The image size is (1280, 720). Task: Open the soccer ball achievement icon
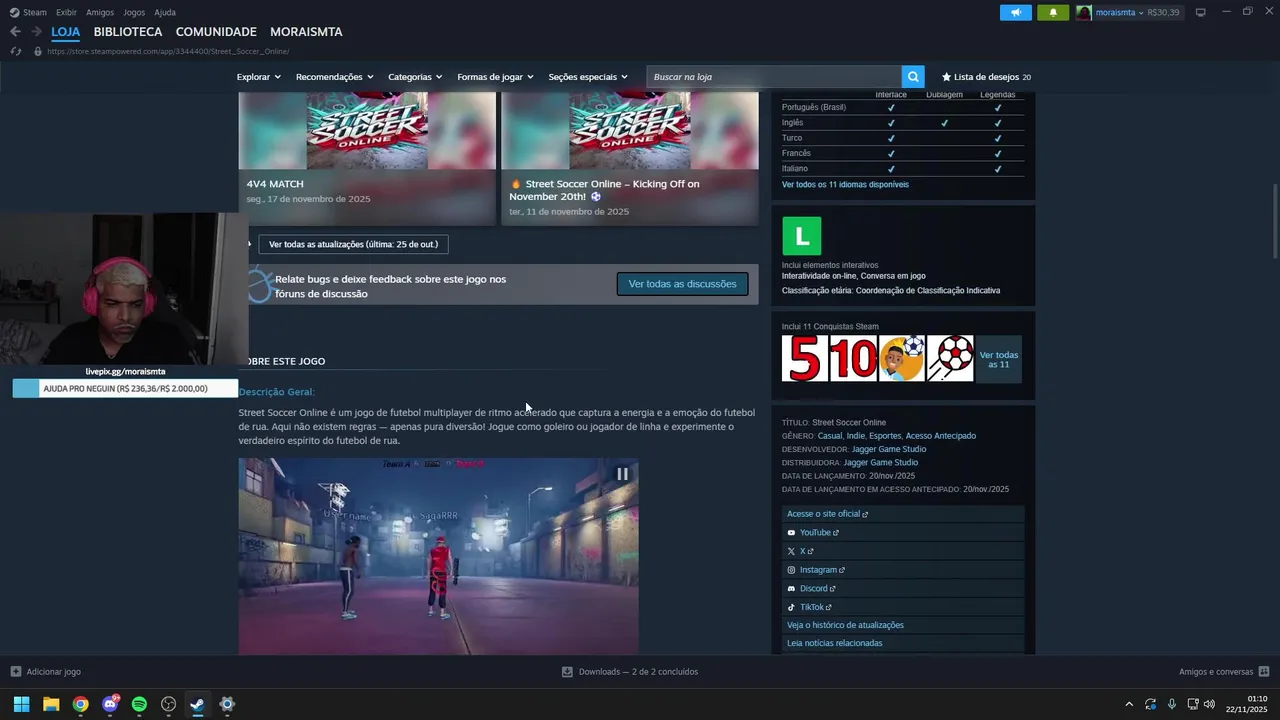pos(950,358)
